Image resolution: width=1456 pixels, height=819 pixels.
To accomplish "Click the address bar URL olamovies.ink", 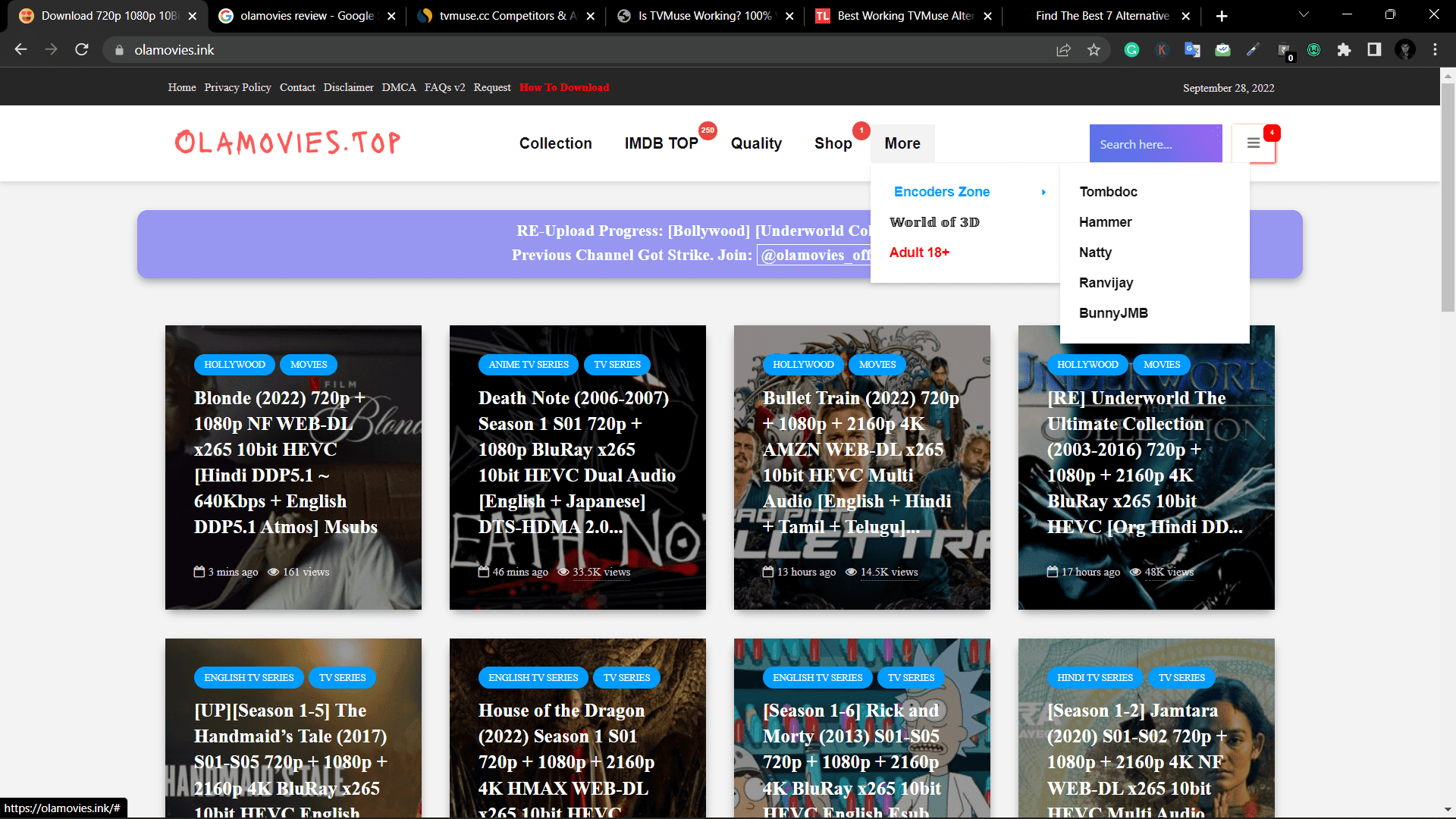I will click(x=174, y=50).
